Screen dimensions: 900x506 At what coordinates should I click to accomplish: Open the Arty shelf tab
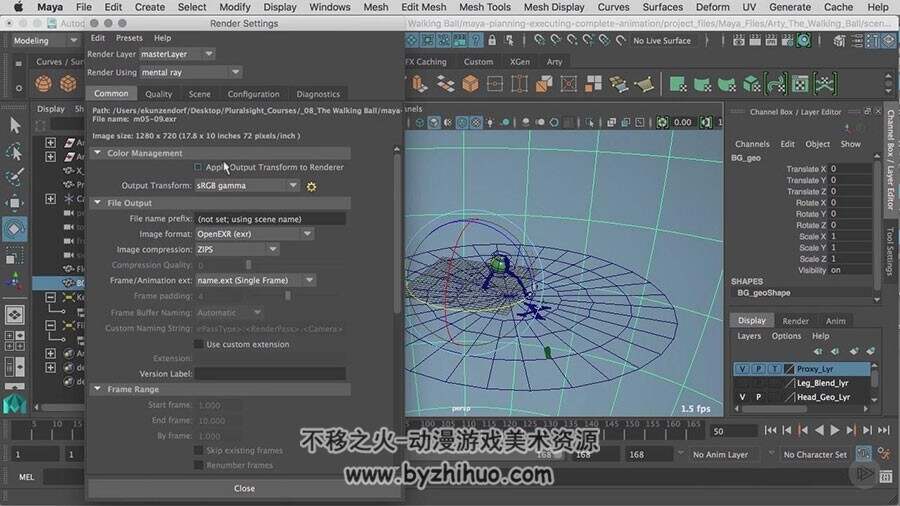[554, 61]
